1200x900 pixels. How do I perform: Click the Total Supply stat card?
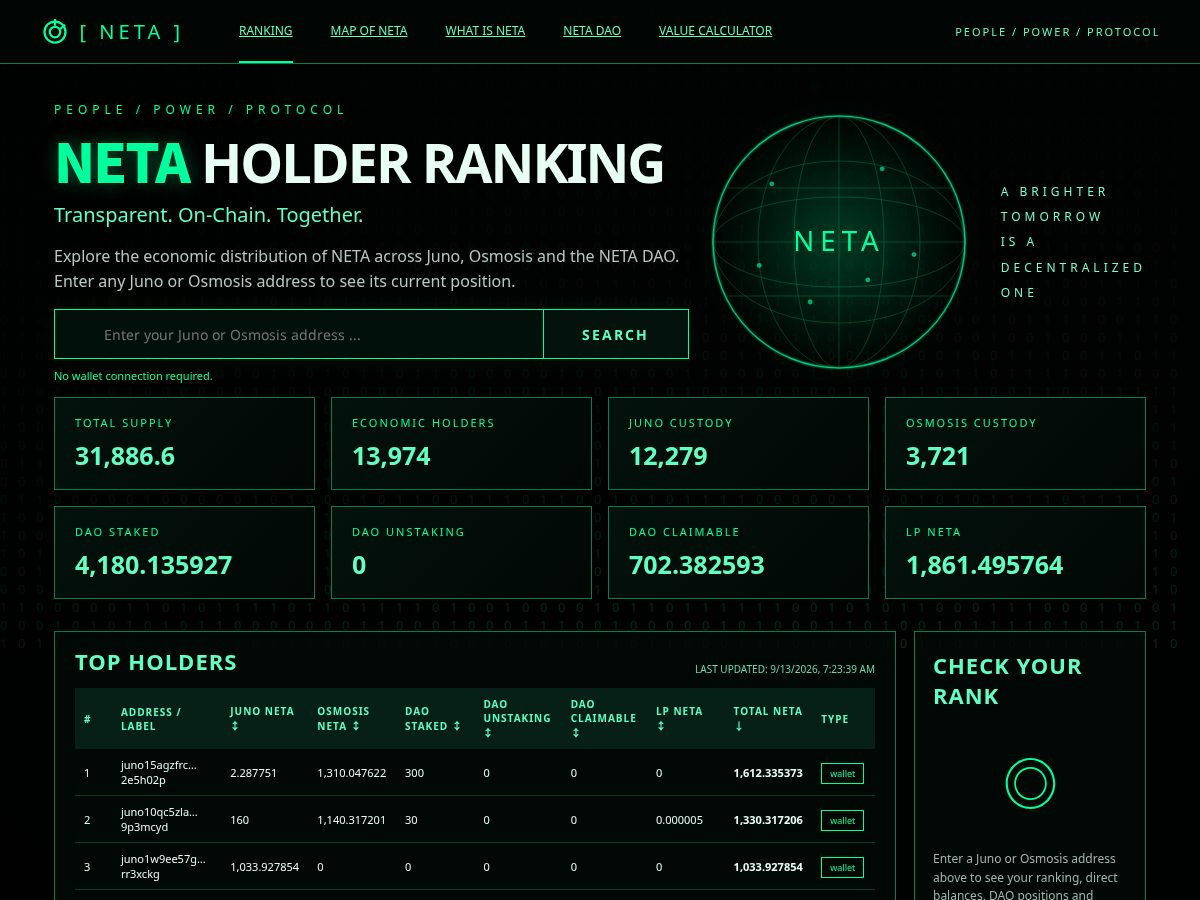184,443
